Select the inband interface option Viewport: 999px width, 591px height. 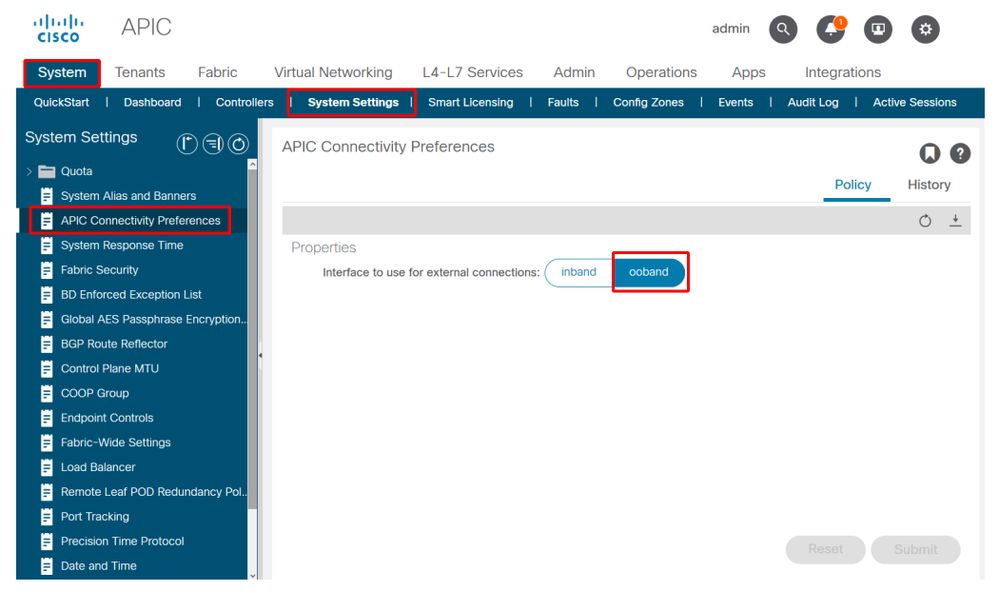579,272
